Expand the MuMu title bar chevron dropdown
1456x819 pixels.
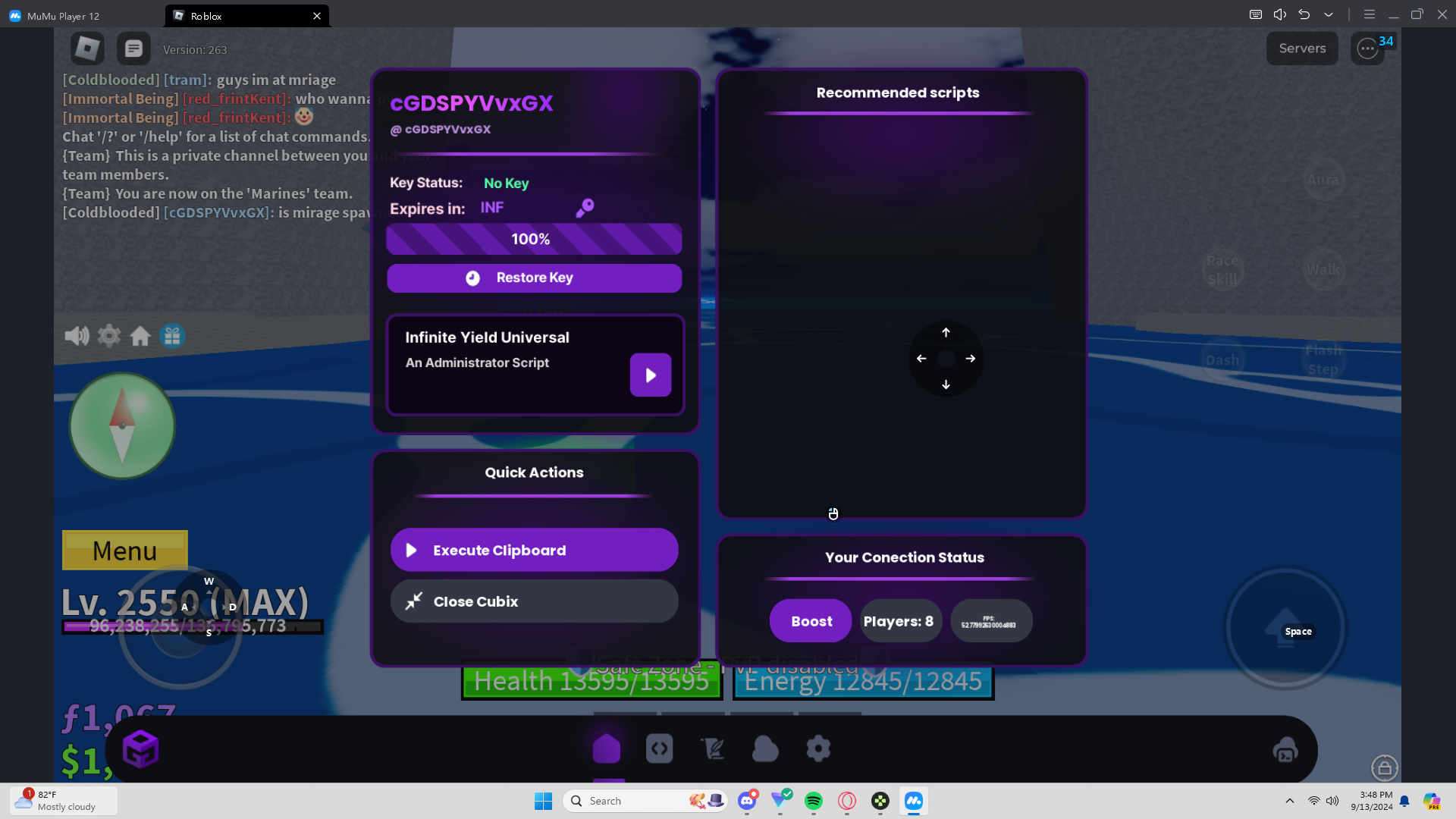pos(1329,14)
